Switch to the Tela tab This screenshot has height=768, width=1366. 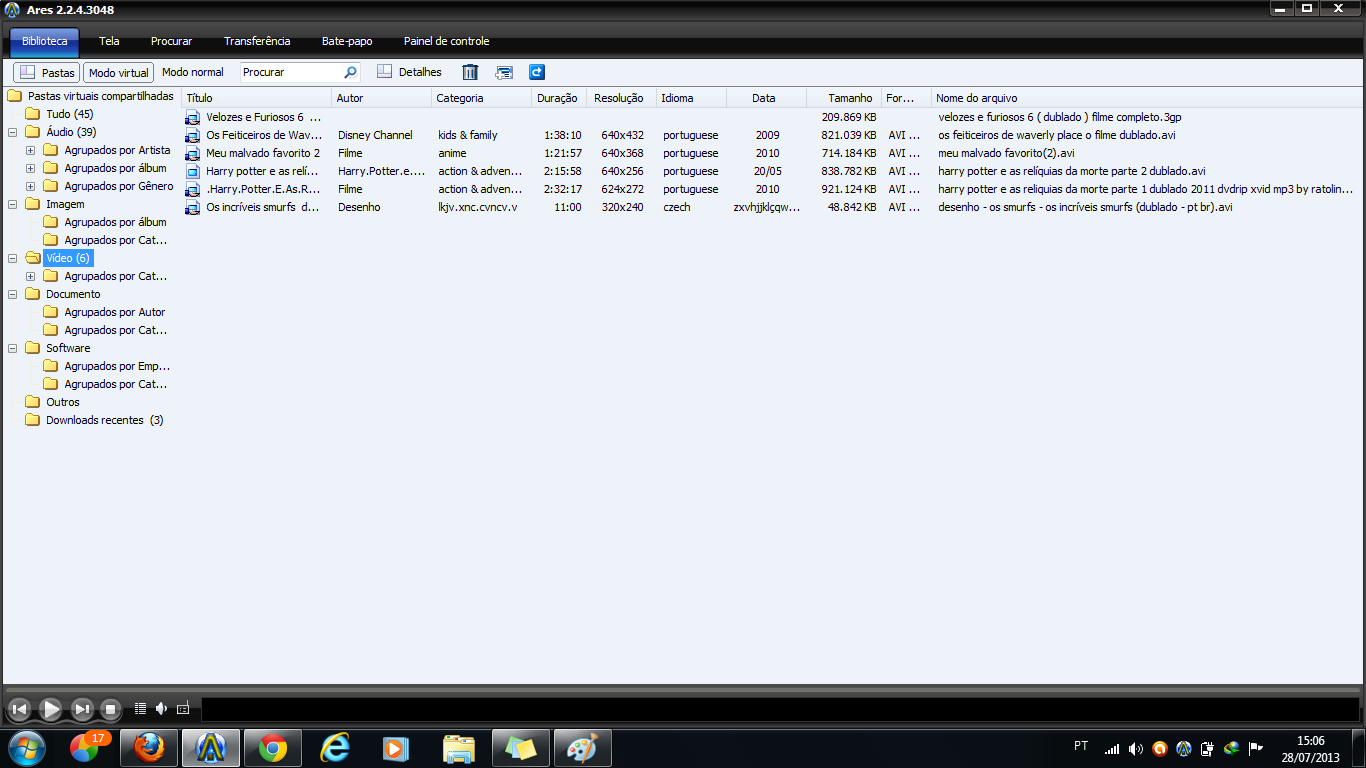coord(109,41)
